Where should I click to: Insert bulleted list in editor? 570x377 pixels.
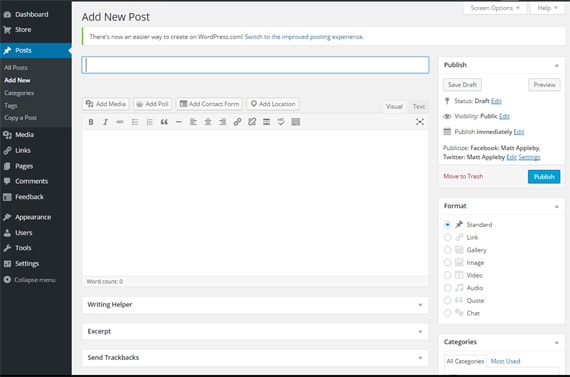tap(135, 122)
